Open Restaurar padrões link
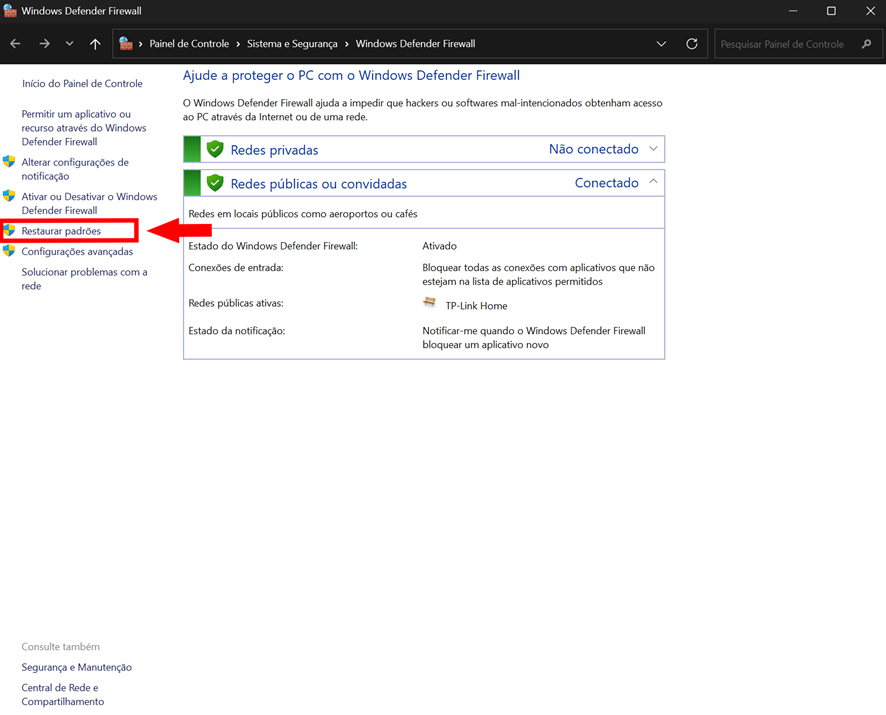886x715 pixels. pyautogui.click(x=61, y=231)
